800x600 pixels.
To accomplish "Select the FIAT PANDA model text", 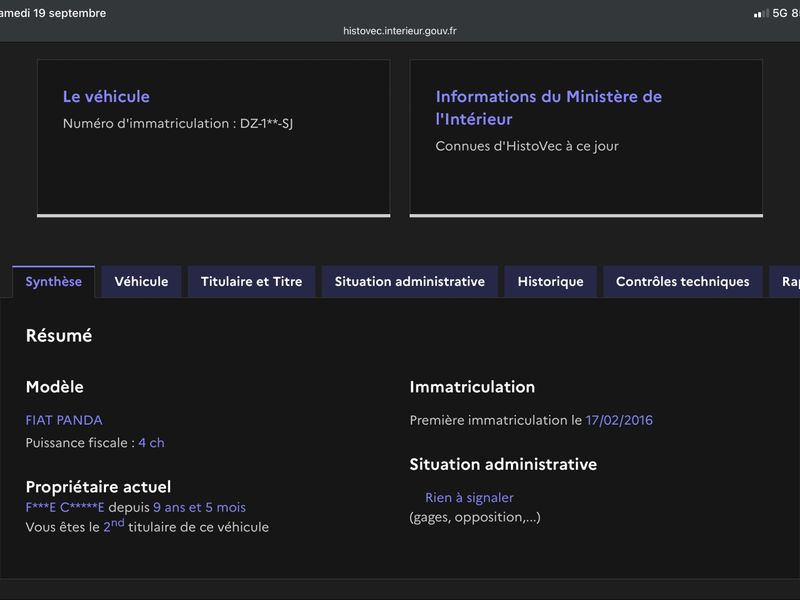I will point(64,420).
